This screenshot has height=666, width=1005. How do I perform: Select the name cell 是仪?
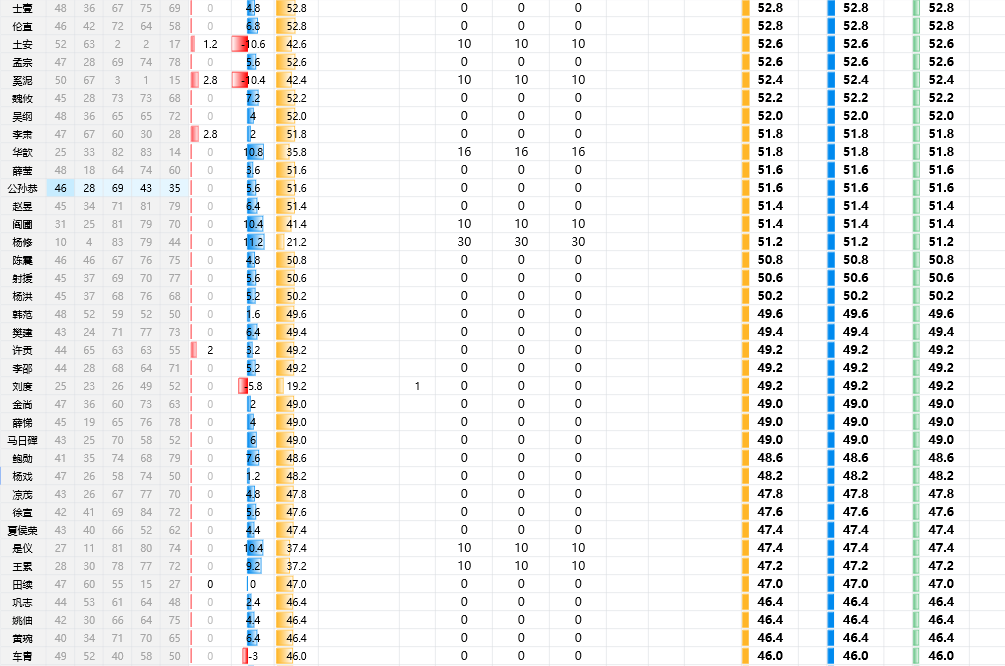[x=22, y=549]
